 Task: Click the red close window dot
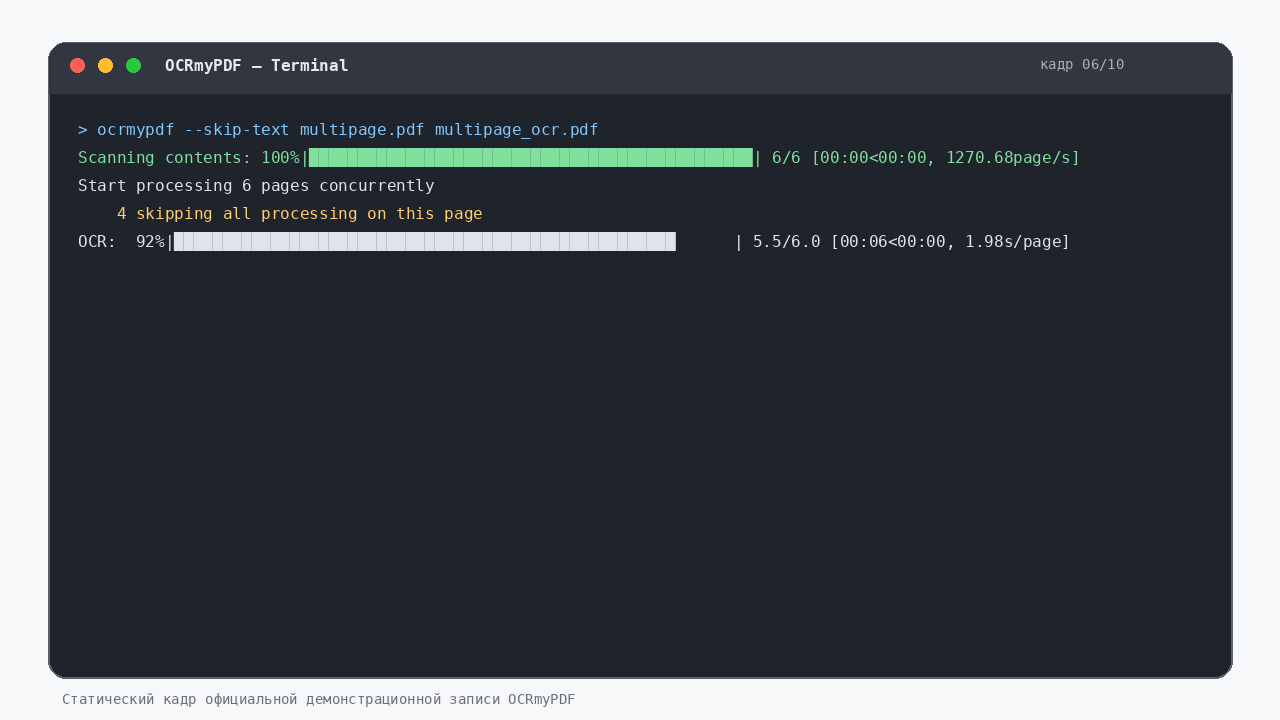click(x=77, y=66)
